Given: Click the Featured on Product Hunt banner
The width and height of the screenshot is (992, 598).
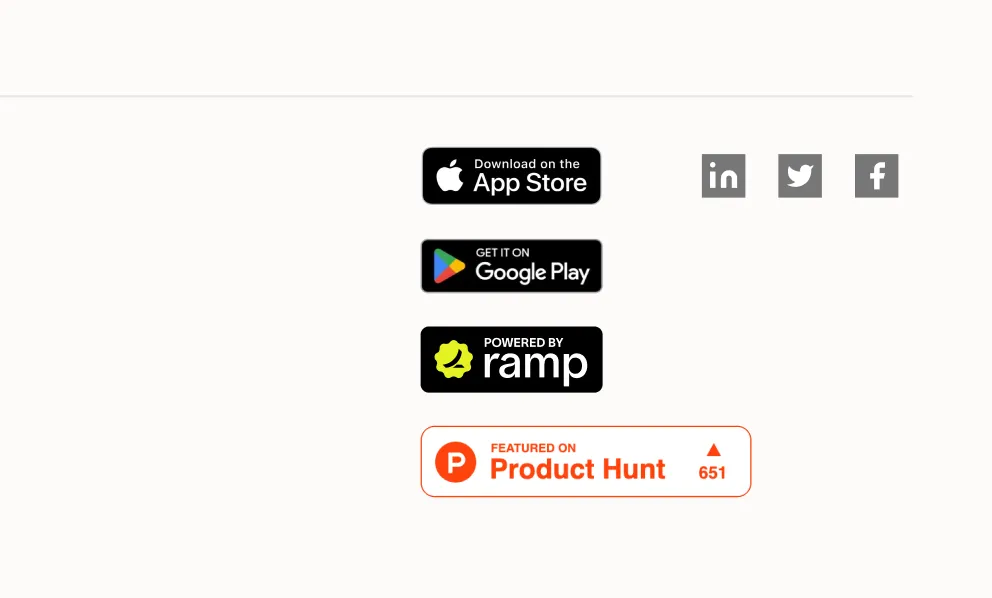Looking at the screenshot, I should click(x=585, y=461).
